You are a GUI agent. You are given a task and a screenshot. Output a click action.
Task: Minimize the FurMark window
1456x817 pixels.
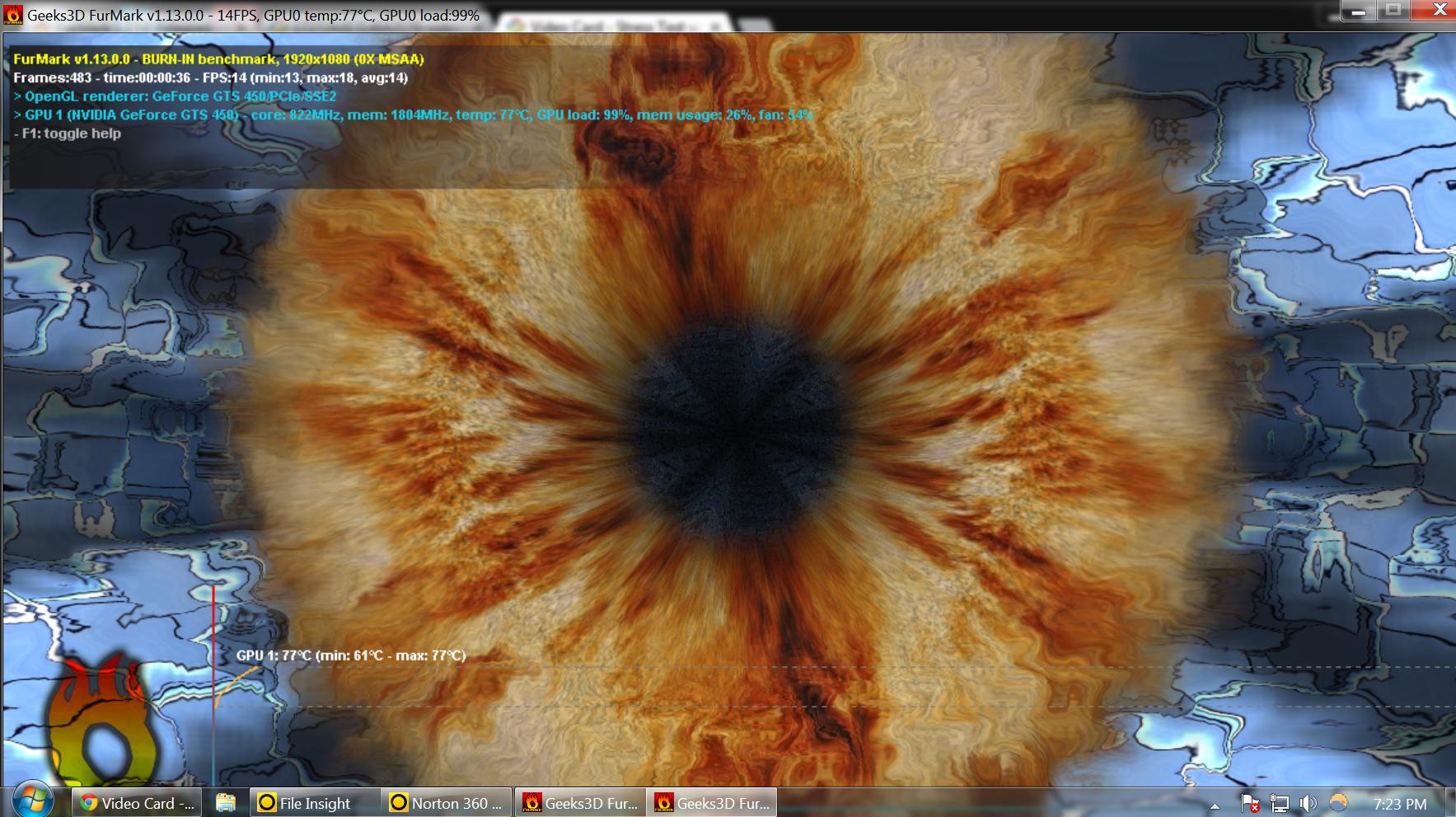1359,10
